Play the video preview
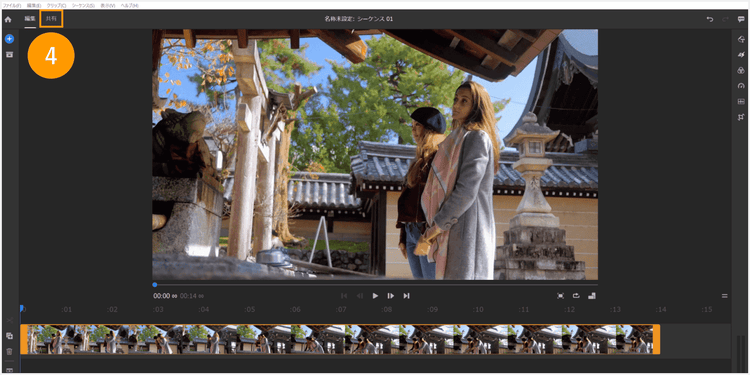The width and height of the screenshot is (750, 375). point(375,296)
